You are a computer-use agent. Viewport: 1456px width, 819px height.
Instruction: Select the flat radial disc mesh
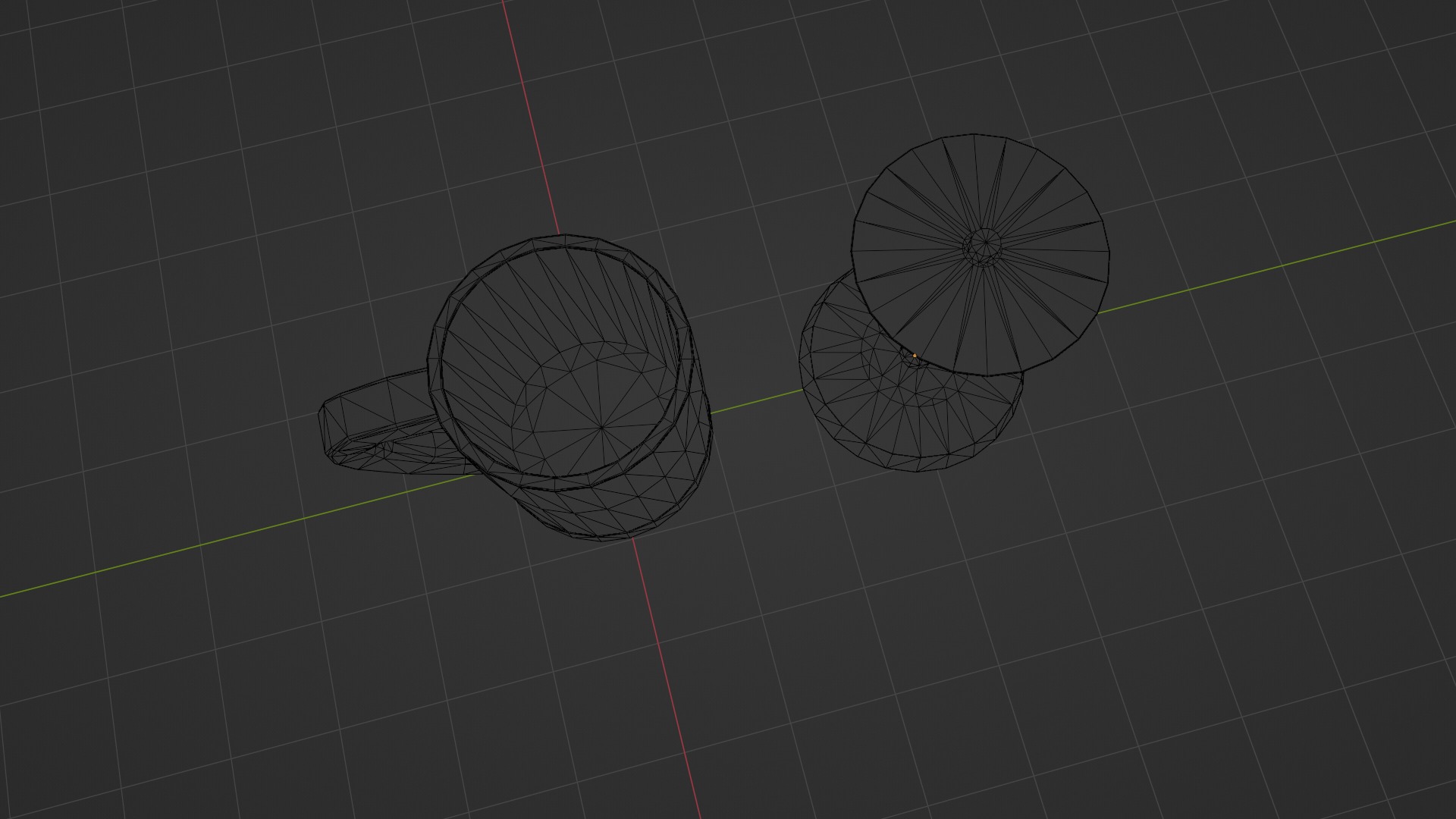[980, 256]
